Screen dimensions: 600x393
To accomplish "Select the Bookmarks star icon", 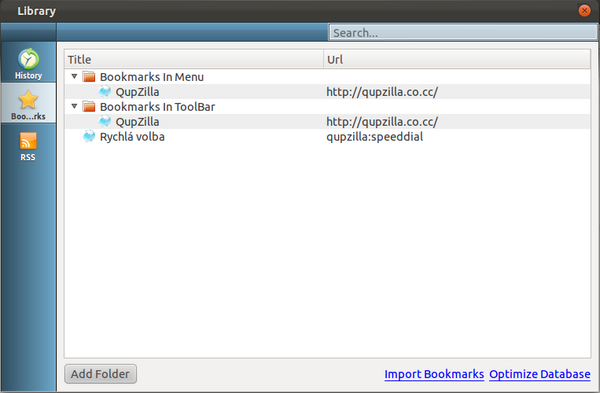I will coord(28,99).
